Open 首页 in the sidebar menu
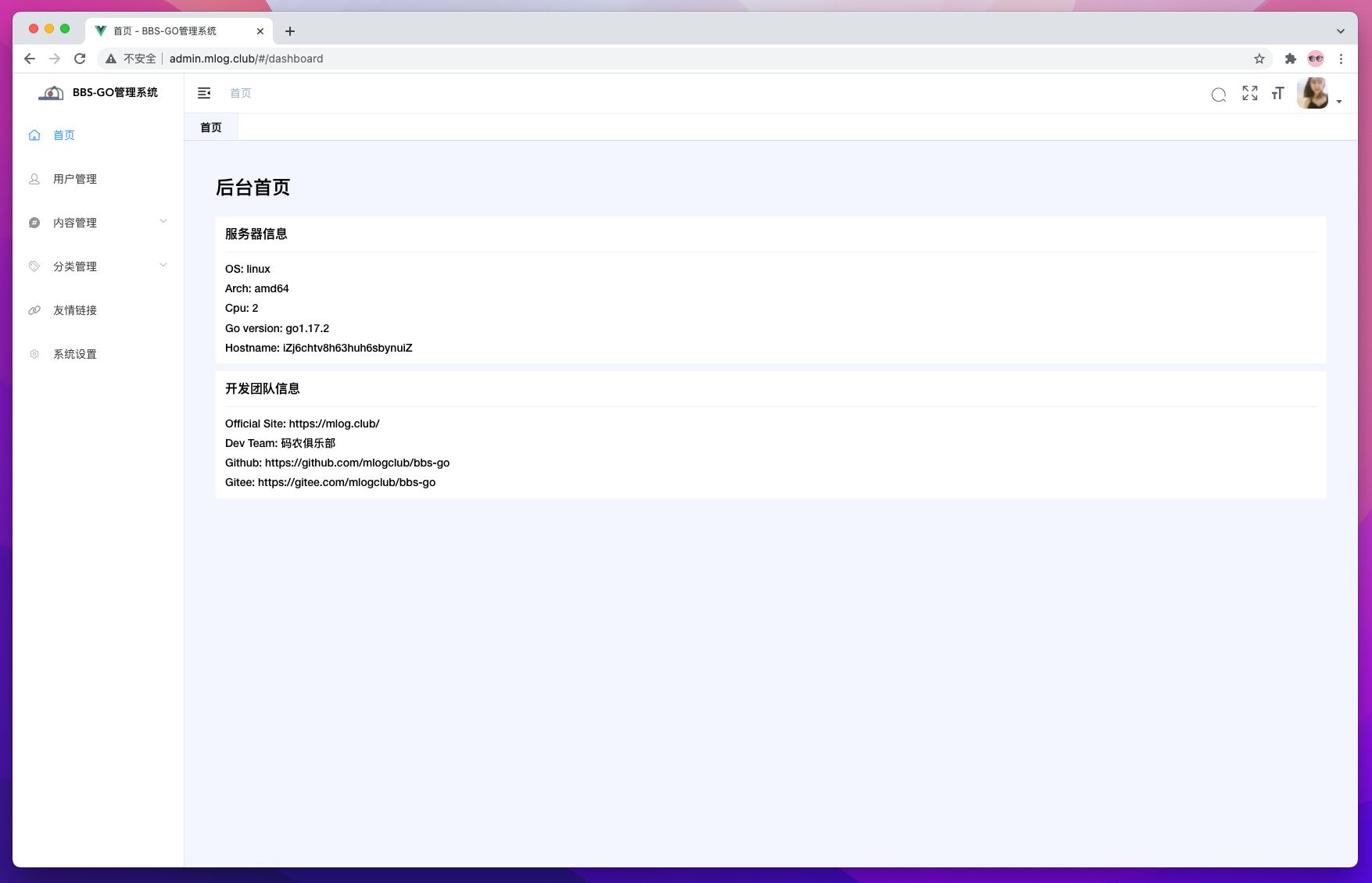1372x883 pixels. 99,135
